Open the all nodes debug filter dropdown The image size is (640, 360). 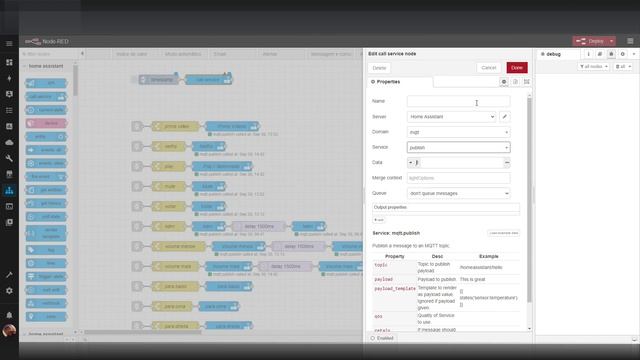coord(594,67)
